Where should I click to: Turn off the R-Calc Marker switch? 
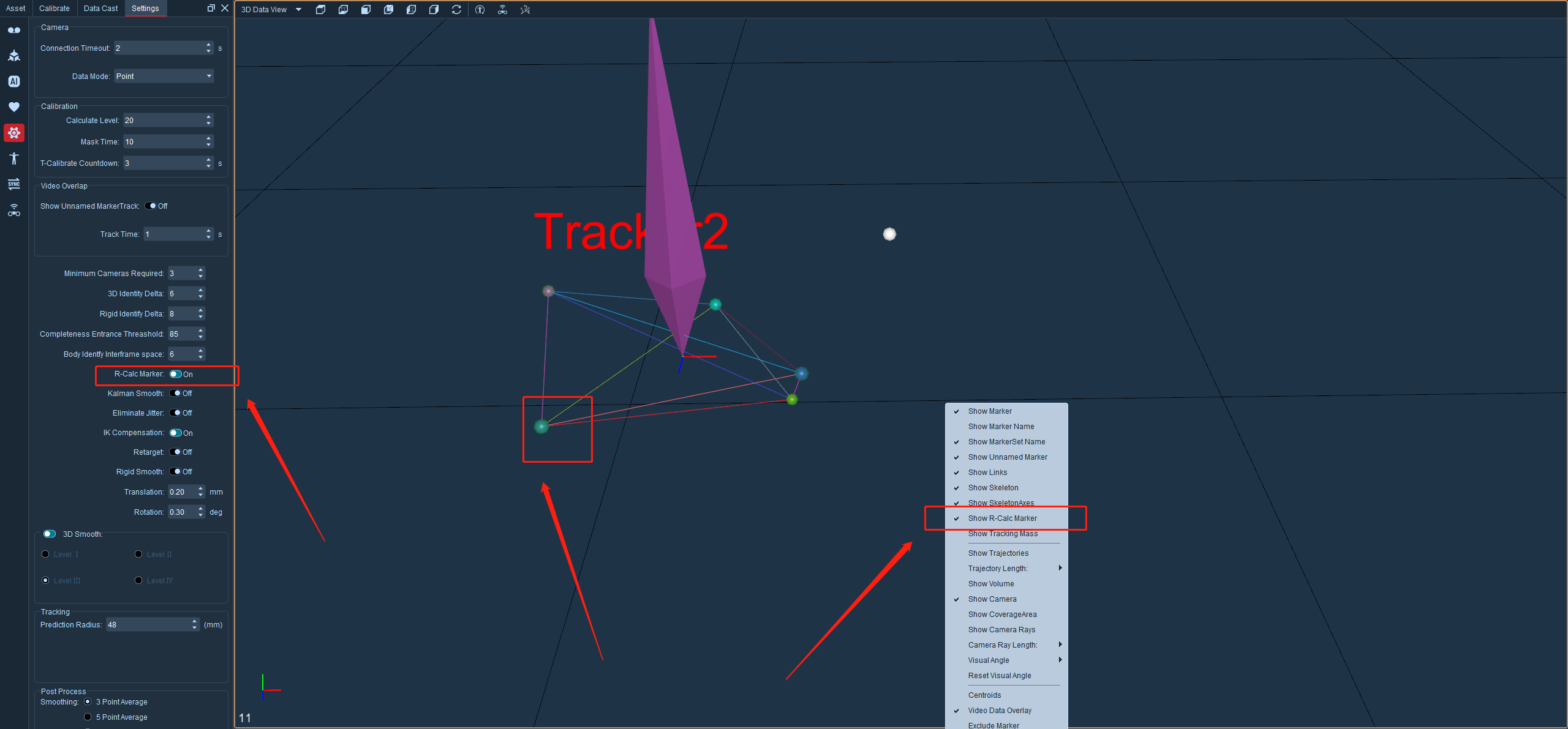(176, 374)
